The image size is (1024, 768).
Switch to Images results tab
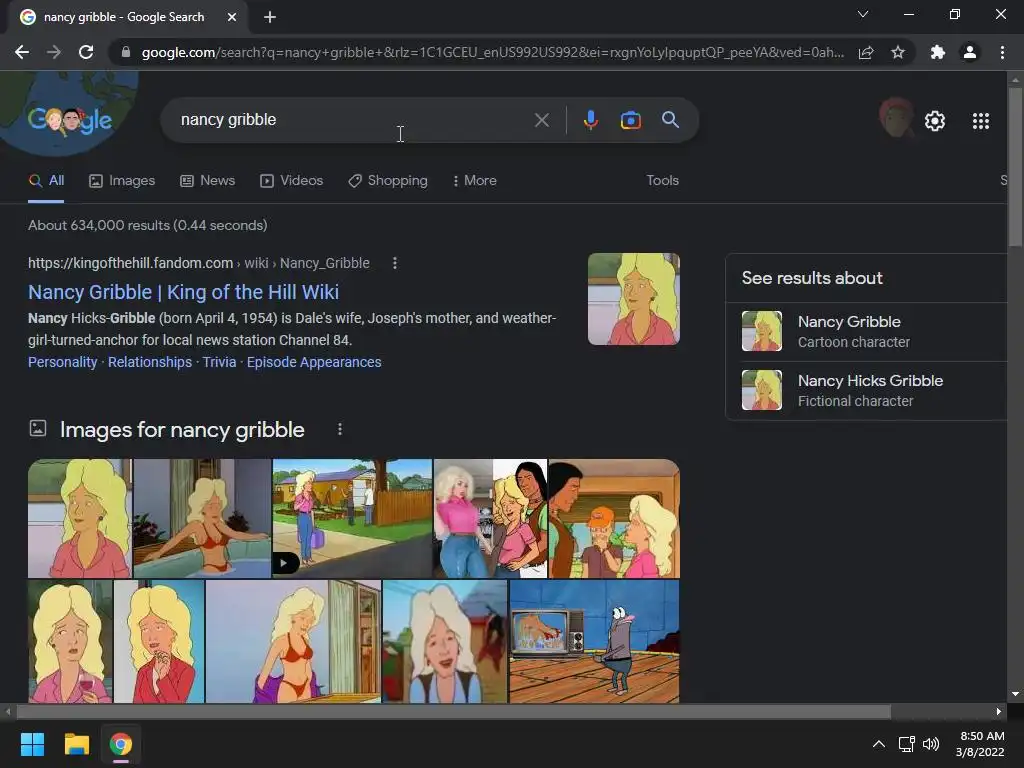[x=121, y=181]
